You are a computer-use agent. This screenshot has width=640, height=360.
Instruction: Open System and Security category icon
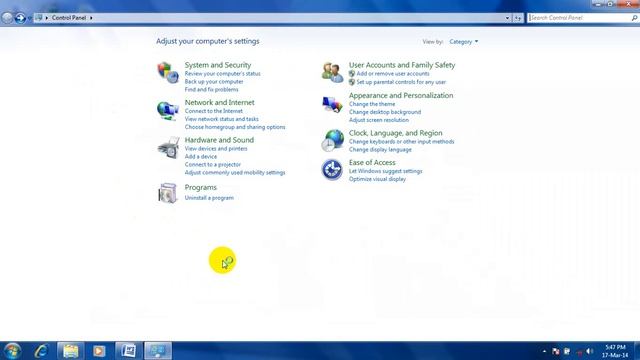coord(168,72)
